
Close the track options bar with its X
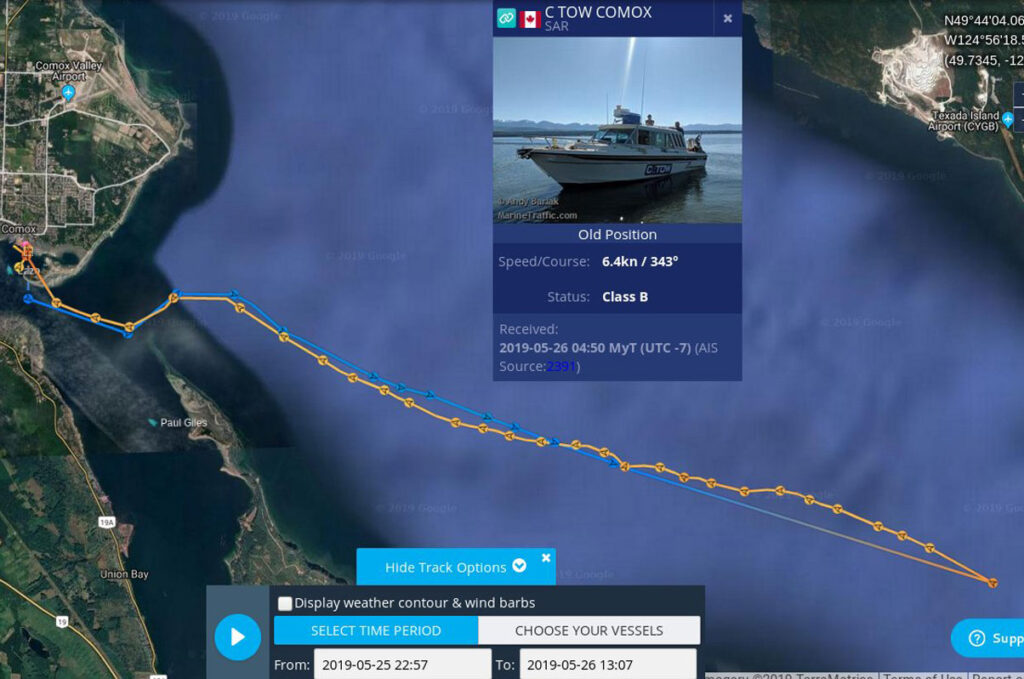546,558
